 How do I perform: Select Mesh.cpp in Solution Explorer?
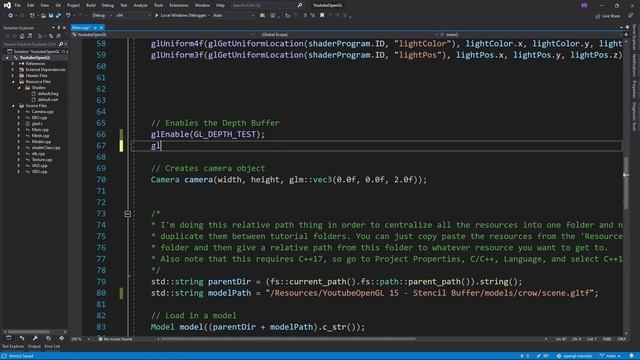click(40, 136)
